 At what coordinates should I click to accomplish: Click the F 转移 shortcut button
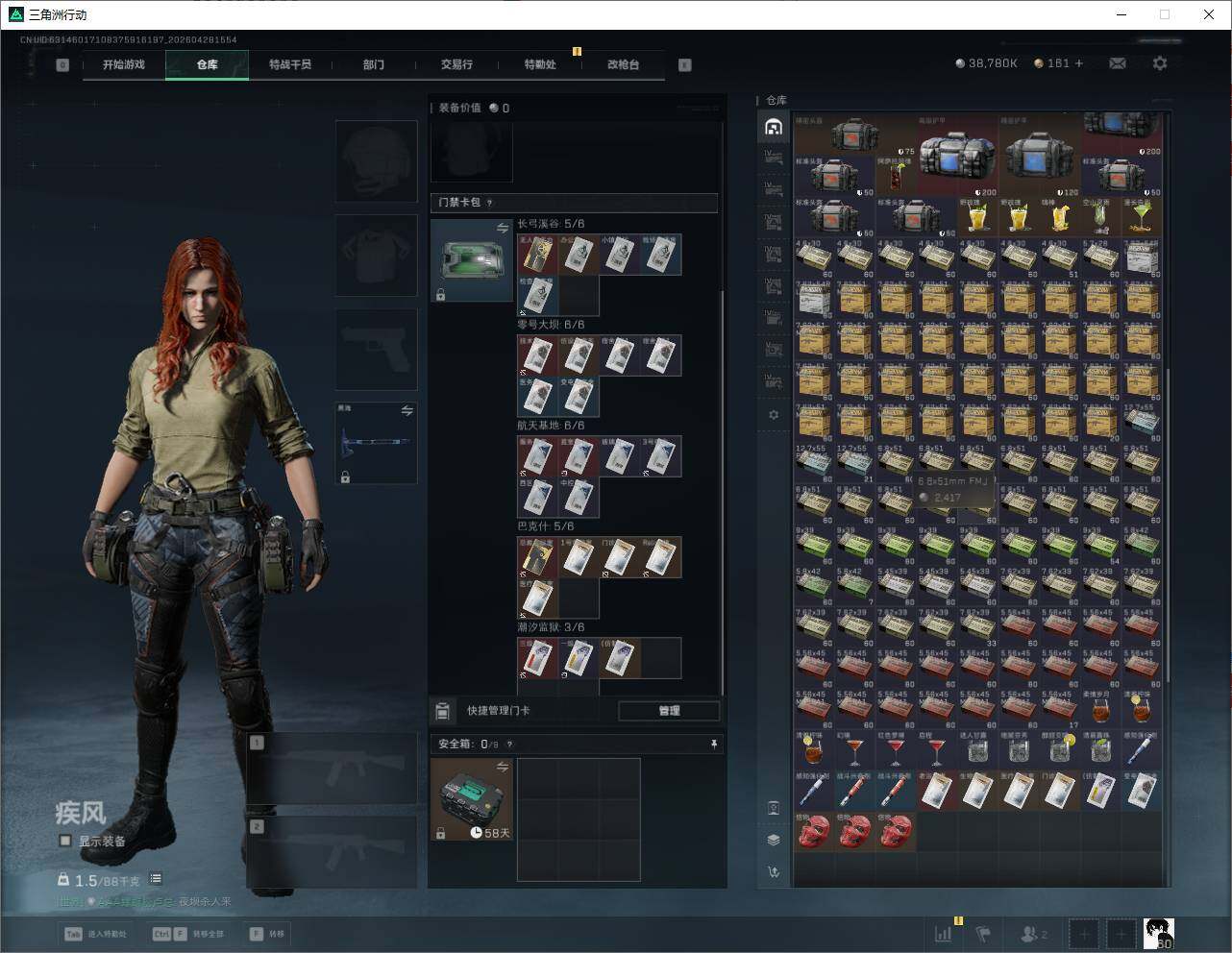coord(268,934)
